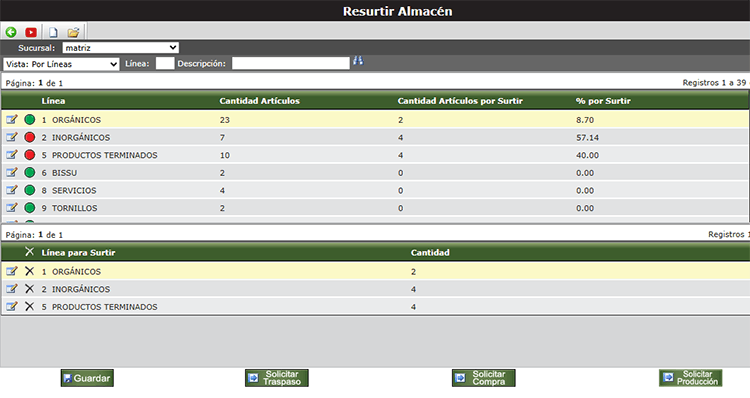This screenshot has width=750, height=398.
Task: Click edit icon for SERVICIOS row
Action: (12, 190)
